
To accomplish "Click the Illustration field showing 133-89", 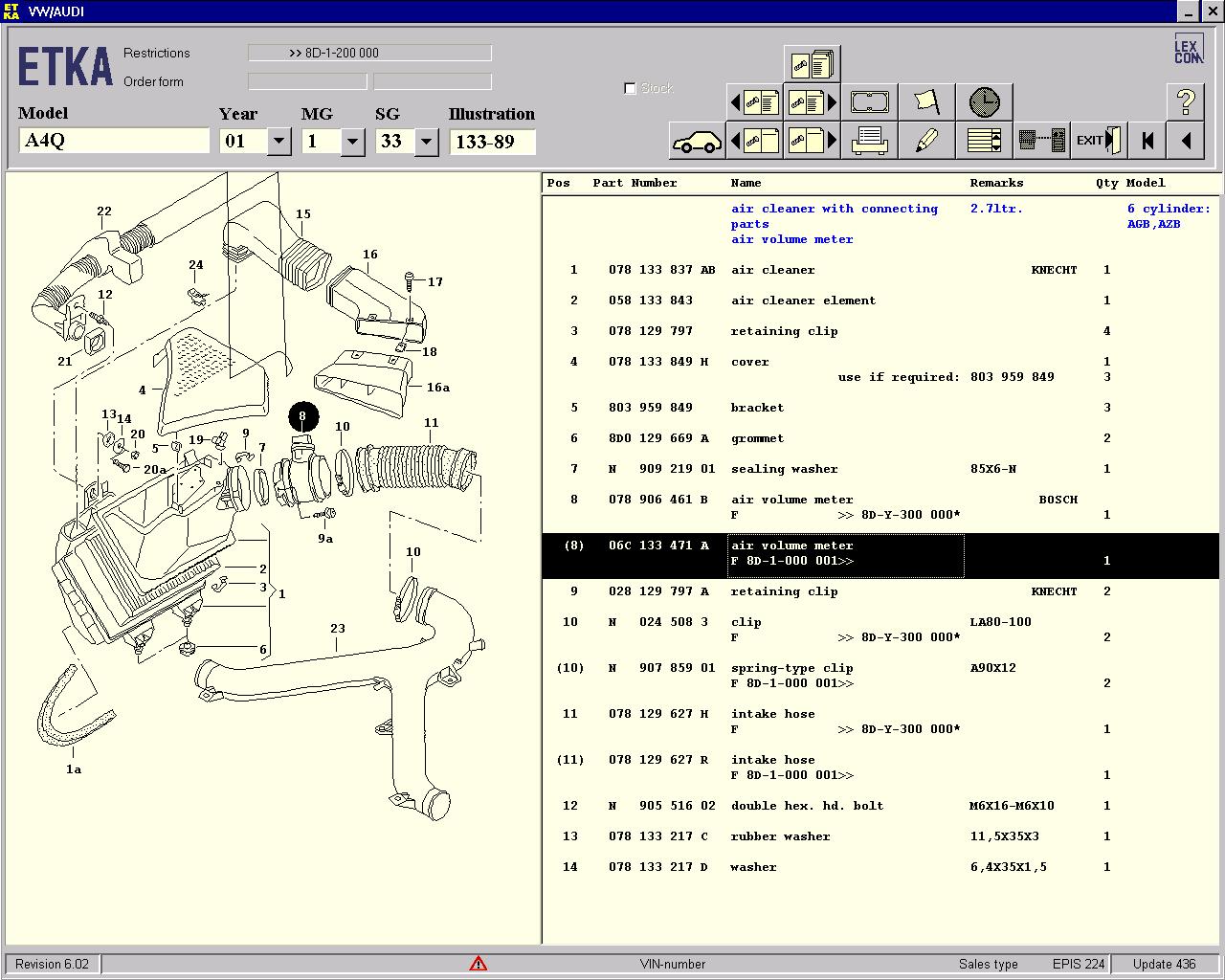I will 492,142.
